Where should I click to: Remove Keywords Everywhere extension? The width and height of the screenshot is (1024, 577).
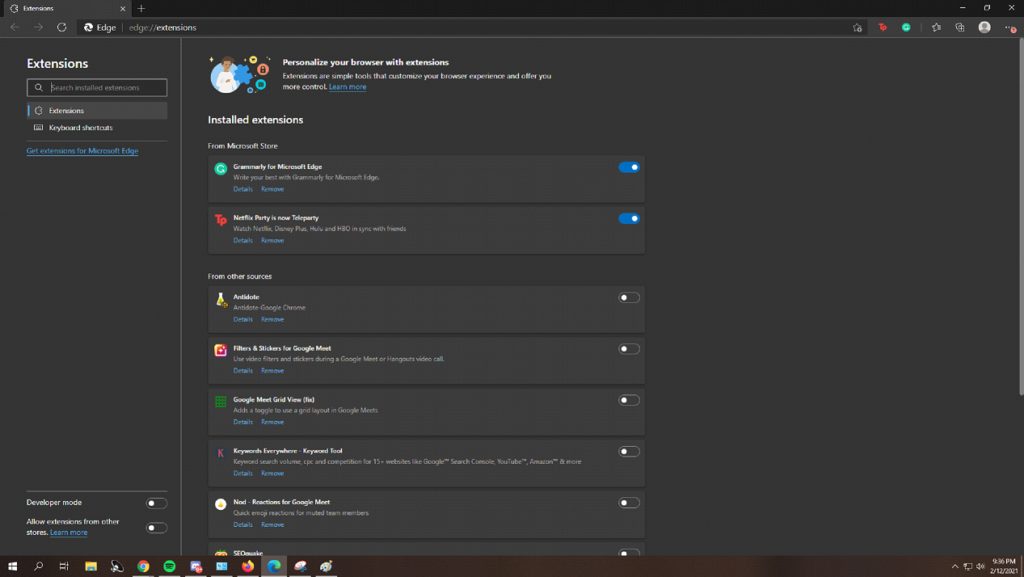[x=272, y=474]
